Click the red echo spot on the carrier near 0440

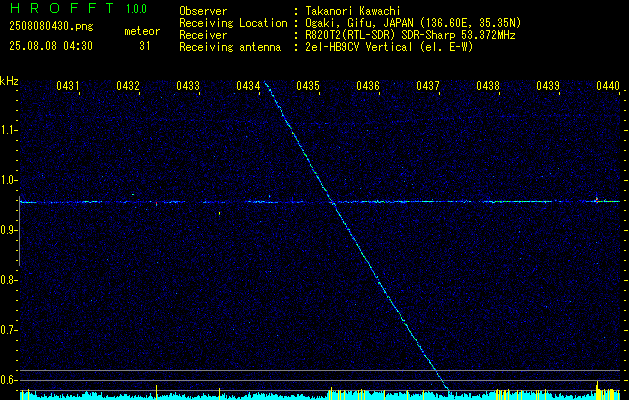[597, 199]
